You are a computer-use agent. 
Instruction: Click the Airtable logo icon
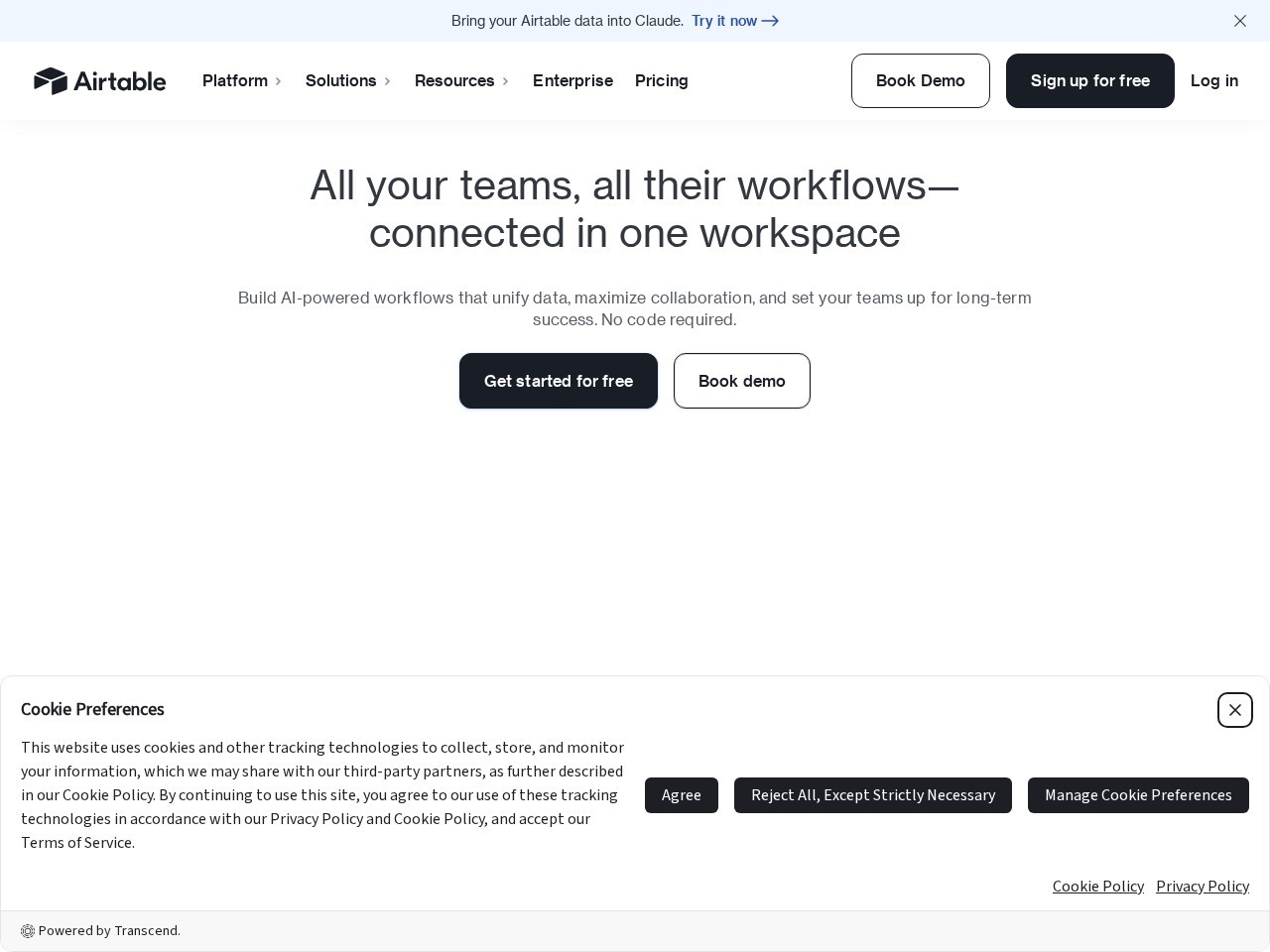[51, 81]
